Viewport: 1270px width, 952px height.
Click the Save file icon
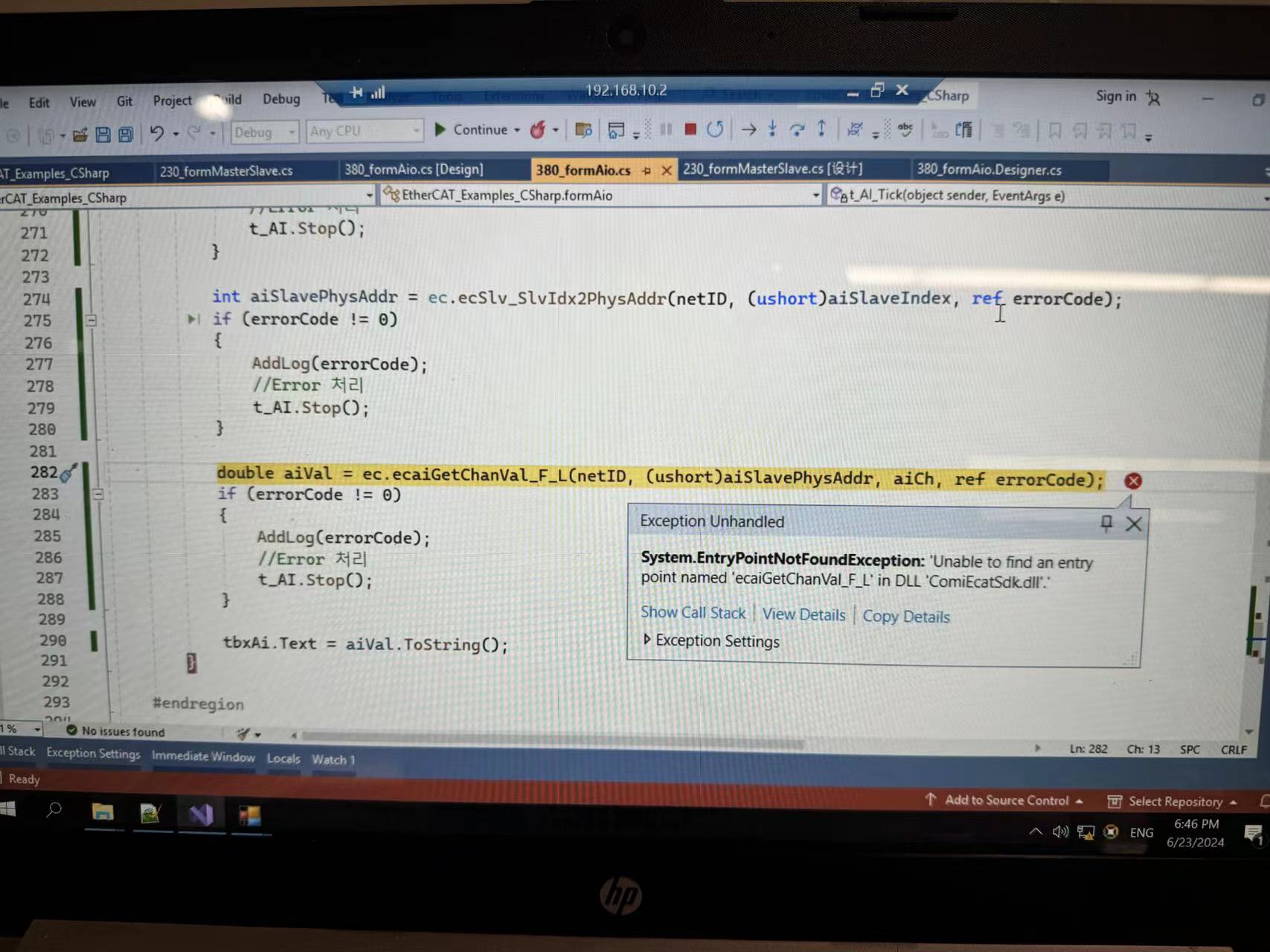[103, 135]
